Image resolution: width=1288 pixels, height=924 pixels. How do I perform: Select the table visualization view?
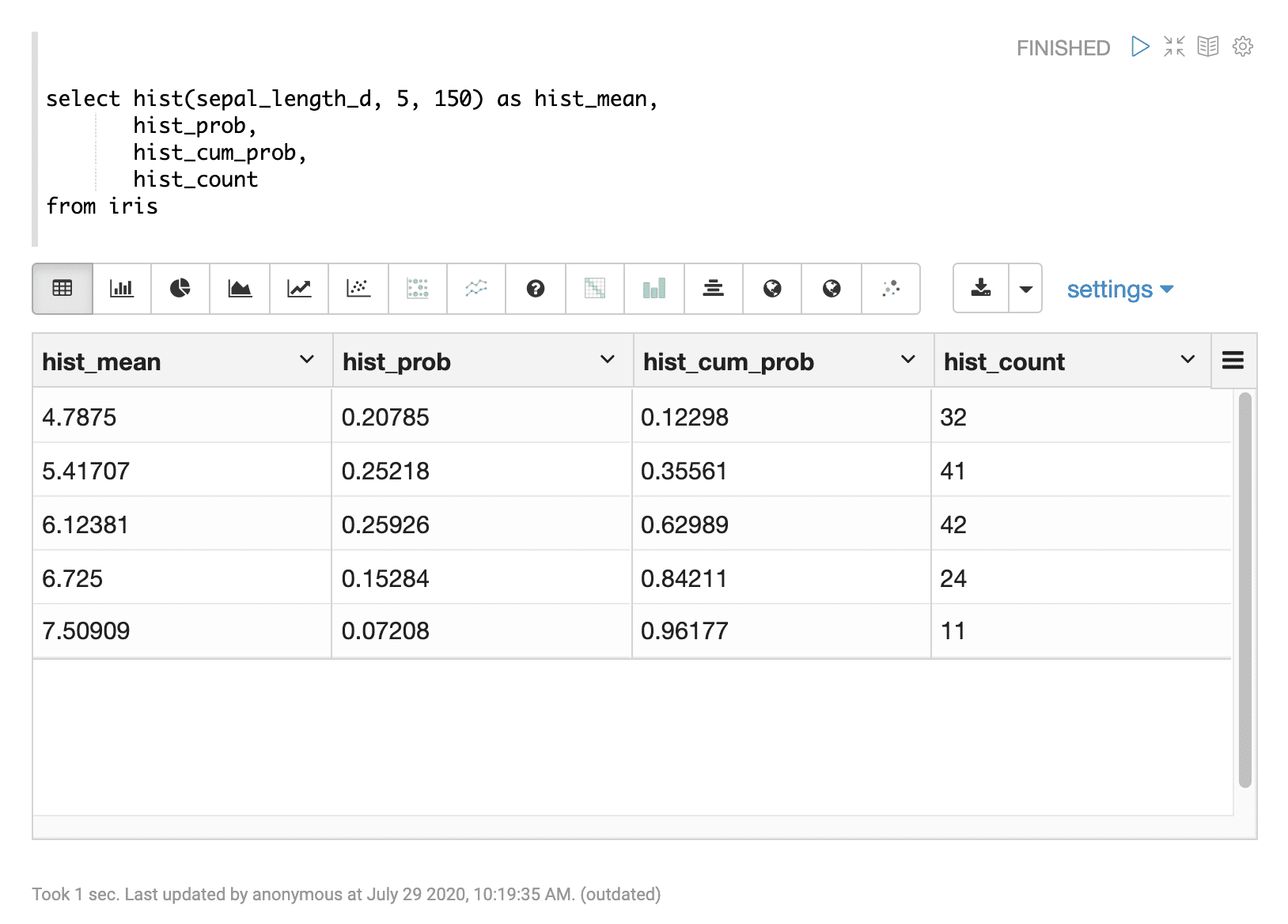(62, 289)
